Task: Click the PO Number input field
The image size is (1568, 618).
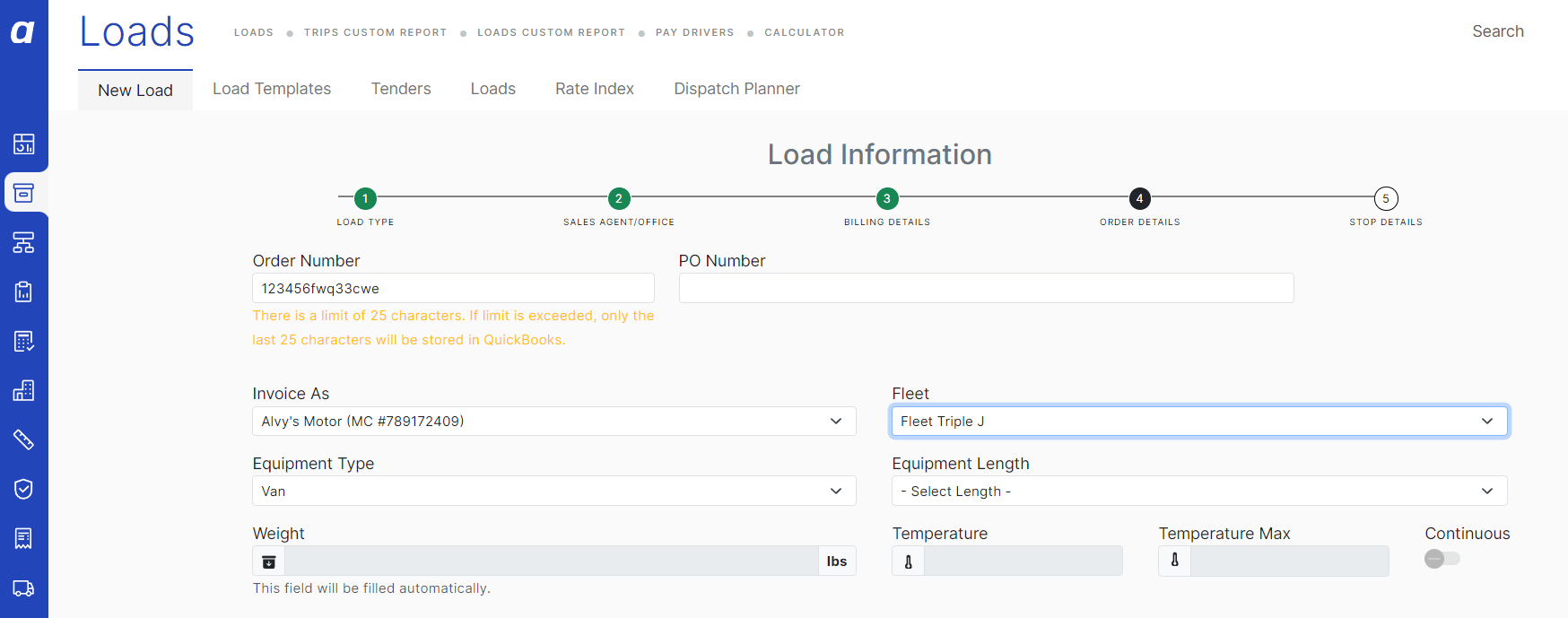Action: point(986,288)
